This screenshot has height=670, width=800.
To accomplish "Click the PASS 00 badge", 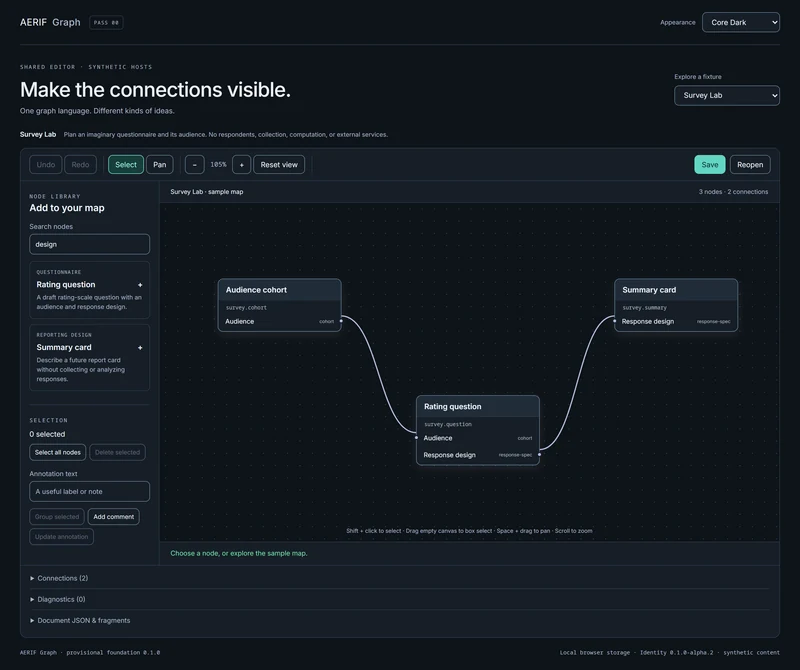I will coord(106,22).
